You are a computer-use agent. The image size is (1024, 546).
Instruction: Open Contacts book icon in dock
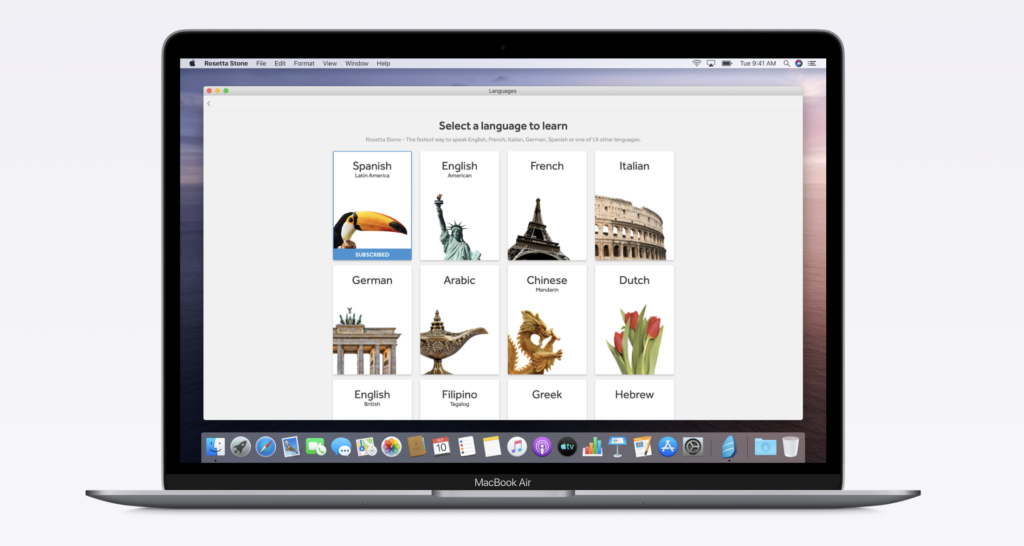(416, 447)
